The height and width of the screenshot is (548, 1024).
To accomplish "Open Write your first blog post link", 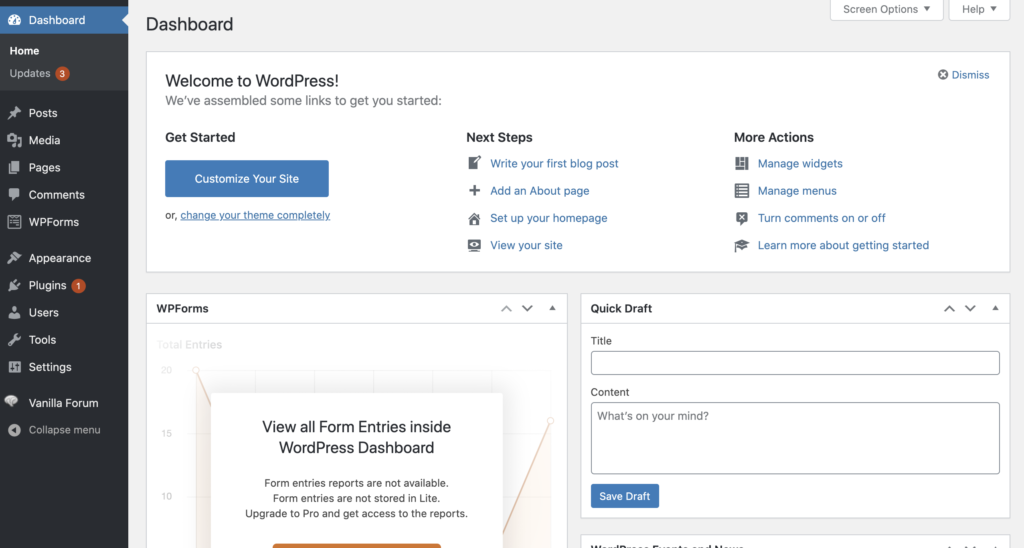I will (x=554, y=163).
